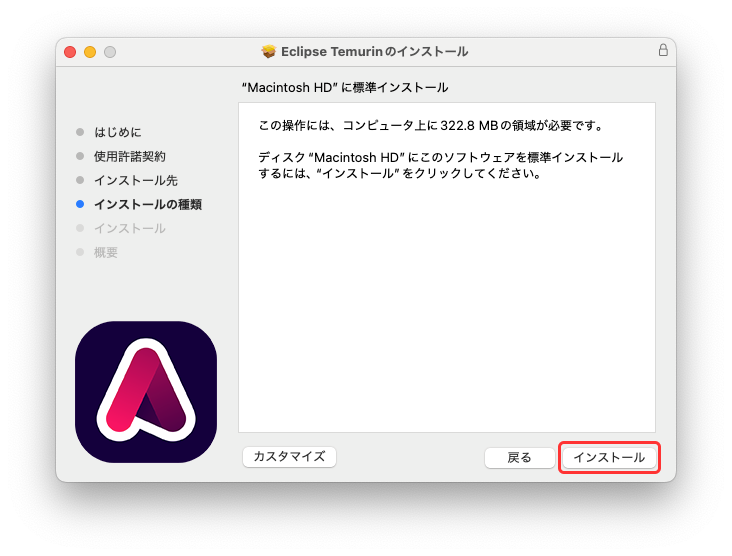Image resolution: width=732 pixels, height=556 pixels.
Task: Click the Adoptium logo image
Action: (x=146, y=392)
